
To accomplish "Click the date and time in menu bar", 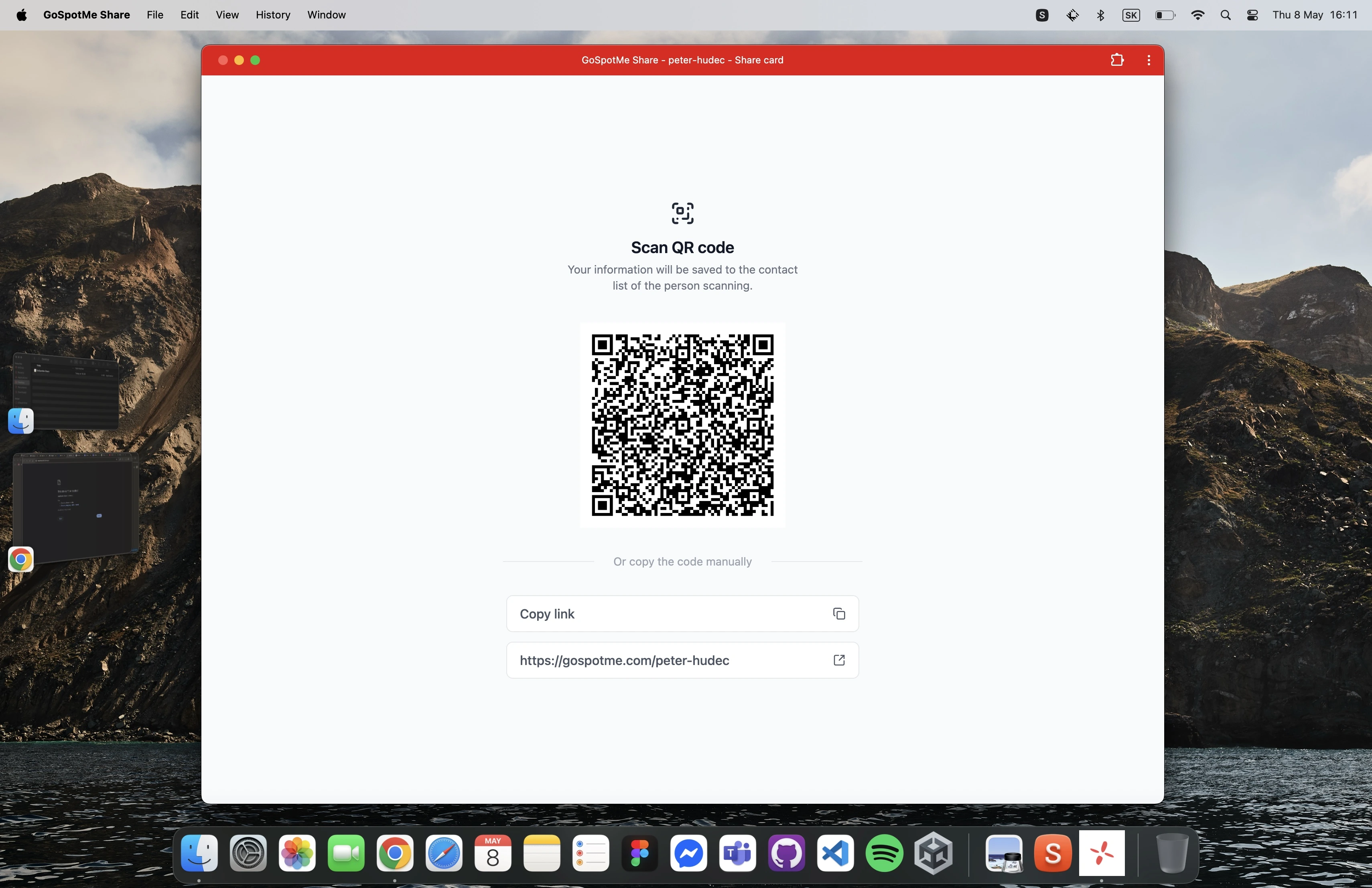I will point(1315,15).
